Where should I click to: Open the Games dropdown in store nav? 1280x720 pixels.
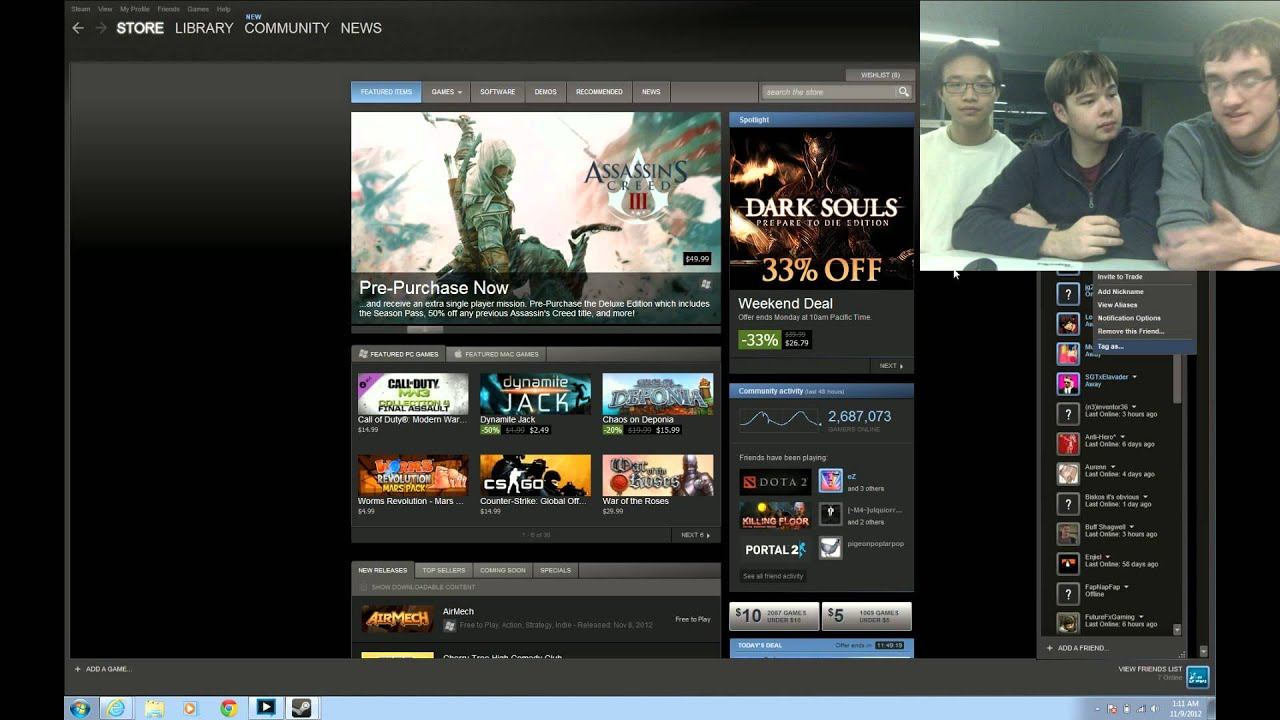click(446, 92)
